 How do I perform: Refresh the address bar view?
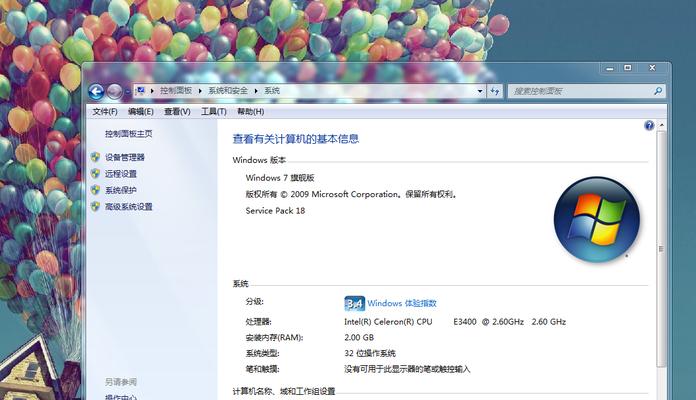coord(494,91)
